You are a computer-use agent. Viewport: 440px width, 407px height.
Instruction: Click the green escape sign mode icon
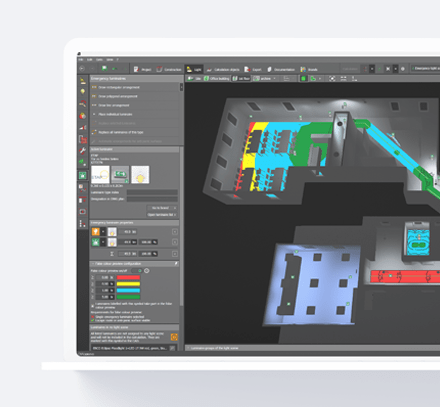tap(96, 242)
